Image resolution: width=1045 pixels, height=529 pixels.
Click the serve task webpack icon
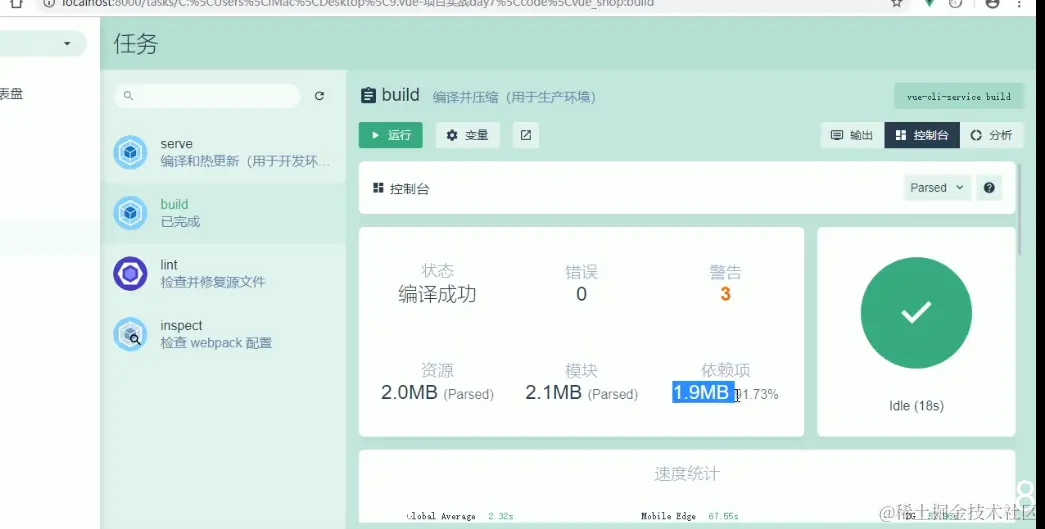tap(130, 153)
